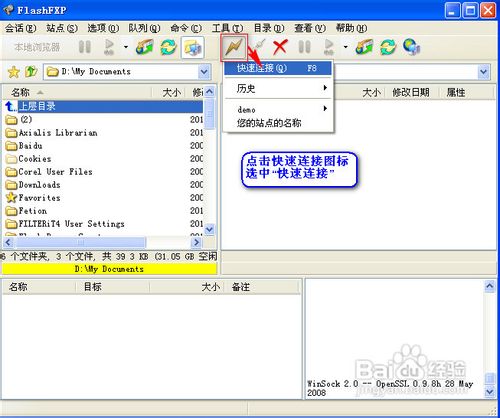Screen dimensions: 500x418
Task: Click the left pane pause icon
Action: point(85,47)
